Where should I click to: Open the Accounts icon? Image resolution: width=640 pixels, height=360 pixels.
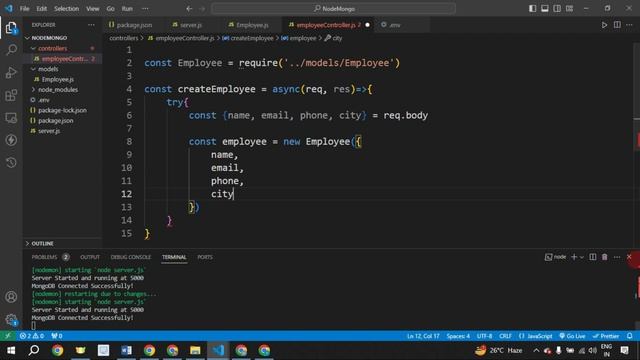click(11, 297)
